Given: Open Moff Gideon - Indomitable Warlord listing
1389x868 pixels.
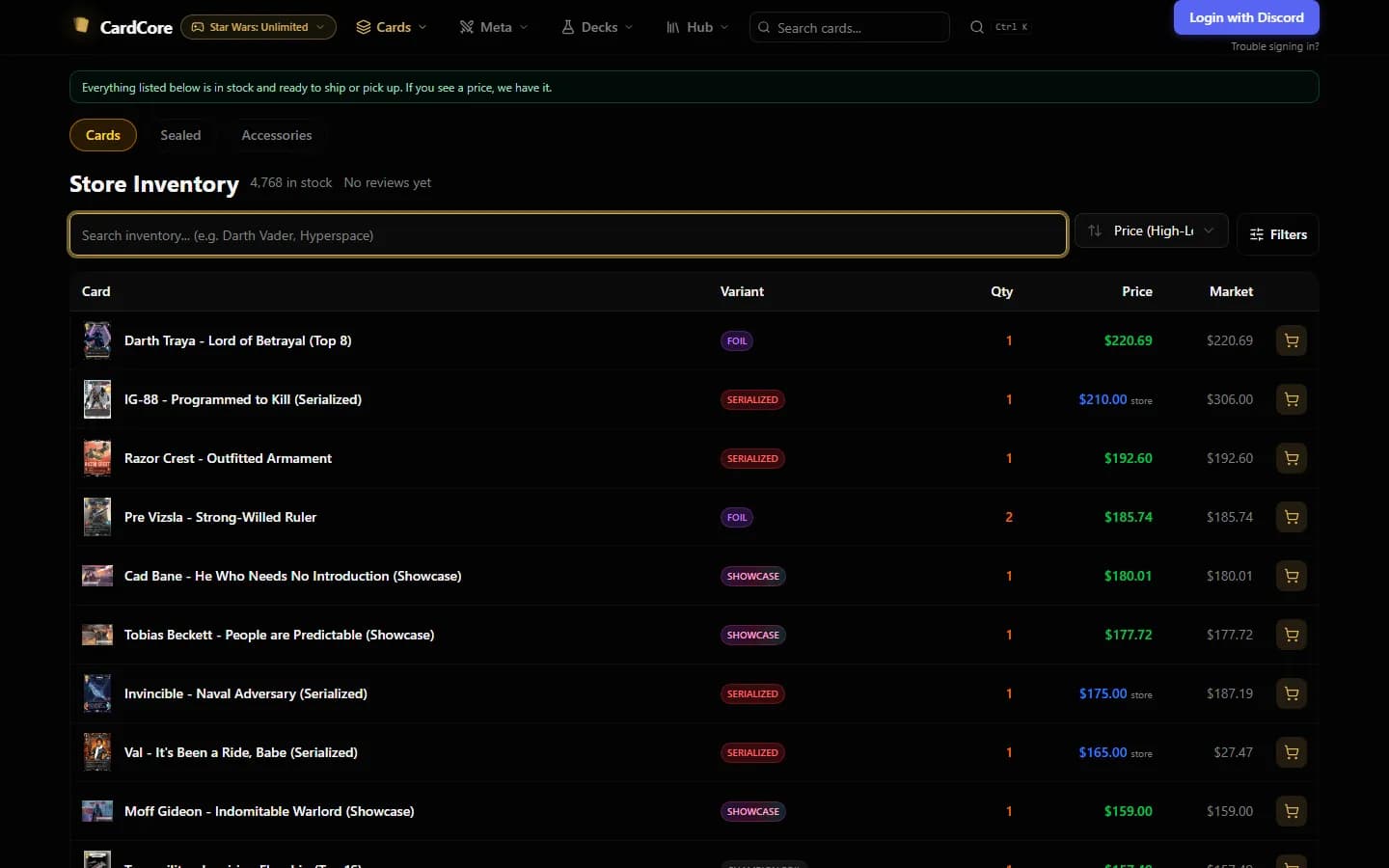Looking at the screenshot, I should (x=269, y=811).
